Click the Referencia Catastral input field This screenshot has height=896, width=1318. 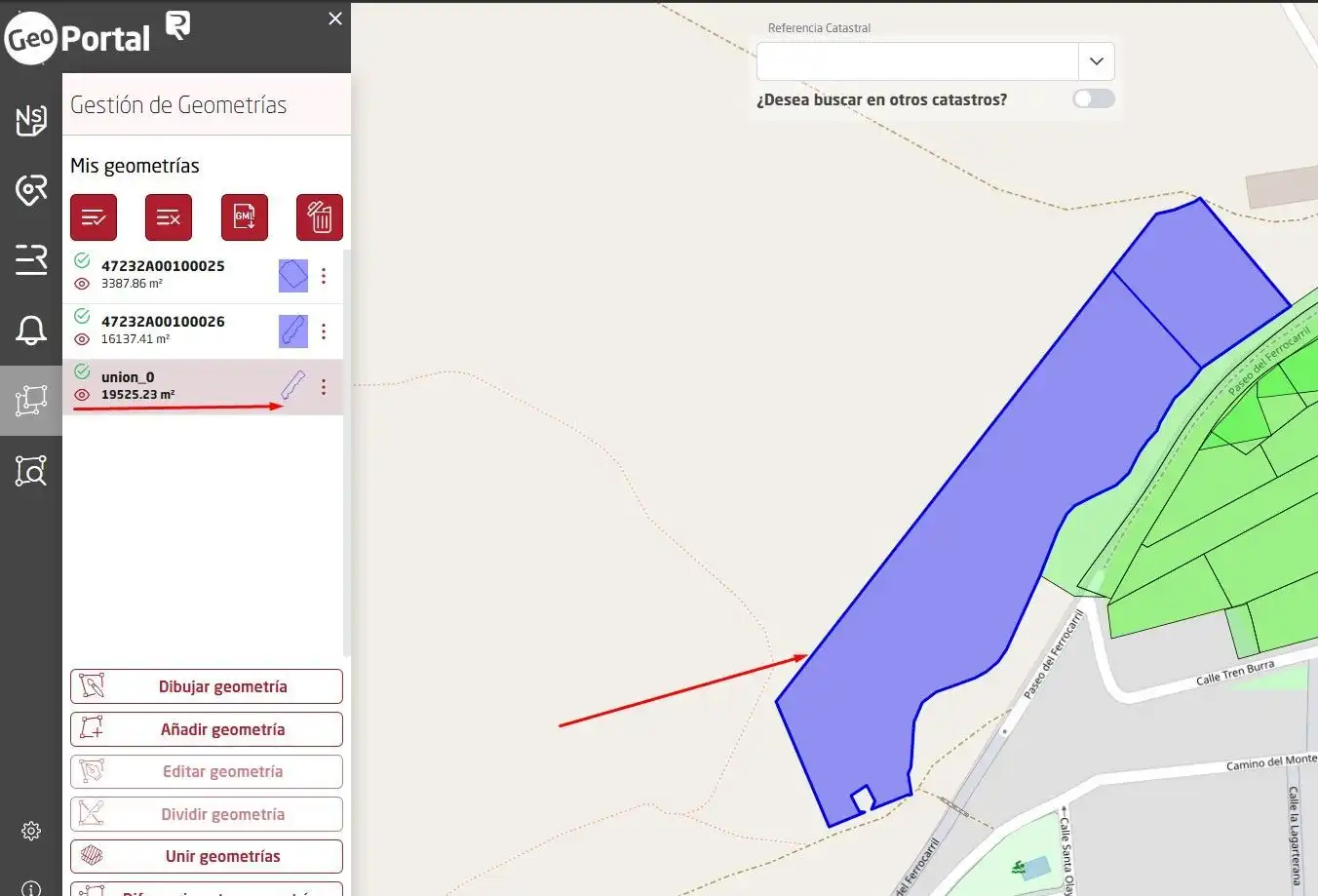tap(917, 61)
